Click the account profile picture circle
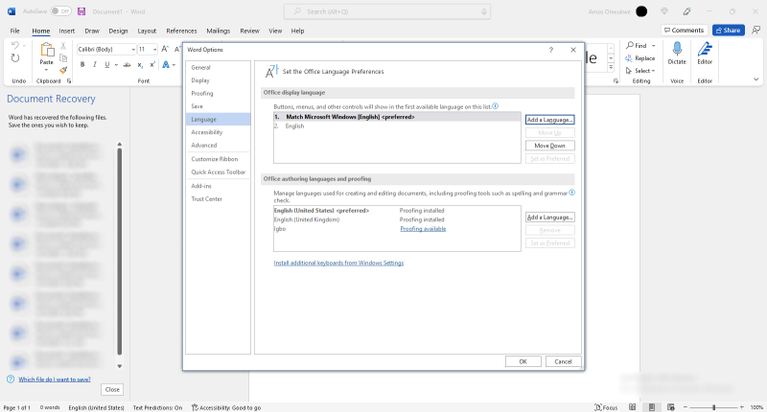767x412 pixels. pyautogui.click(x=641, y=11)
